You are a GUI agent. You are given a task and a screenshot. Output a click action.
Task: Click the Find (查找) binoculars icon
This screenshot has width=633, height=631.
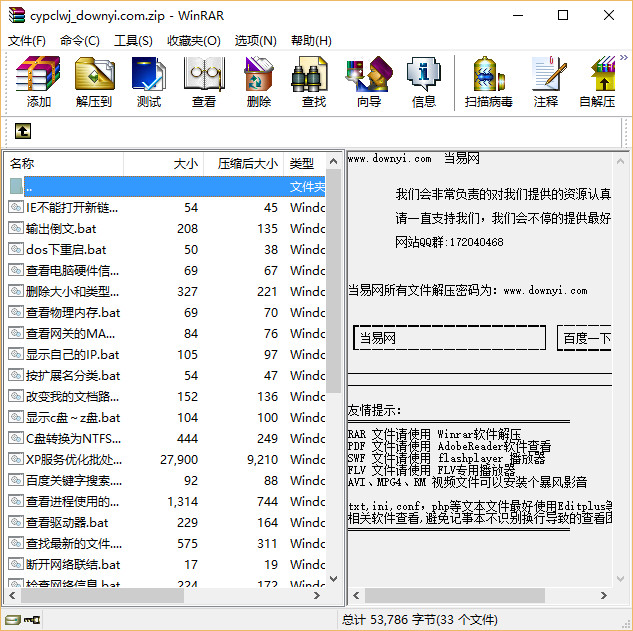314,83
